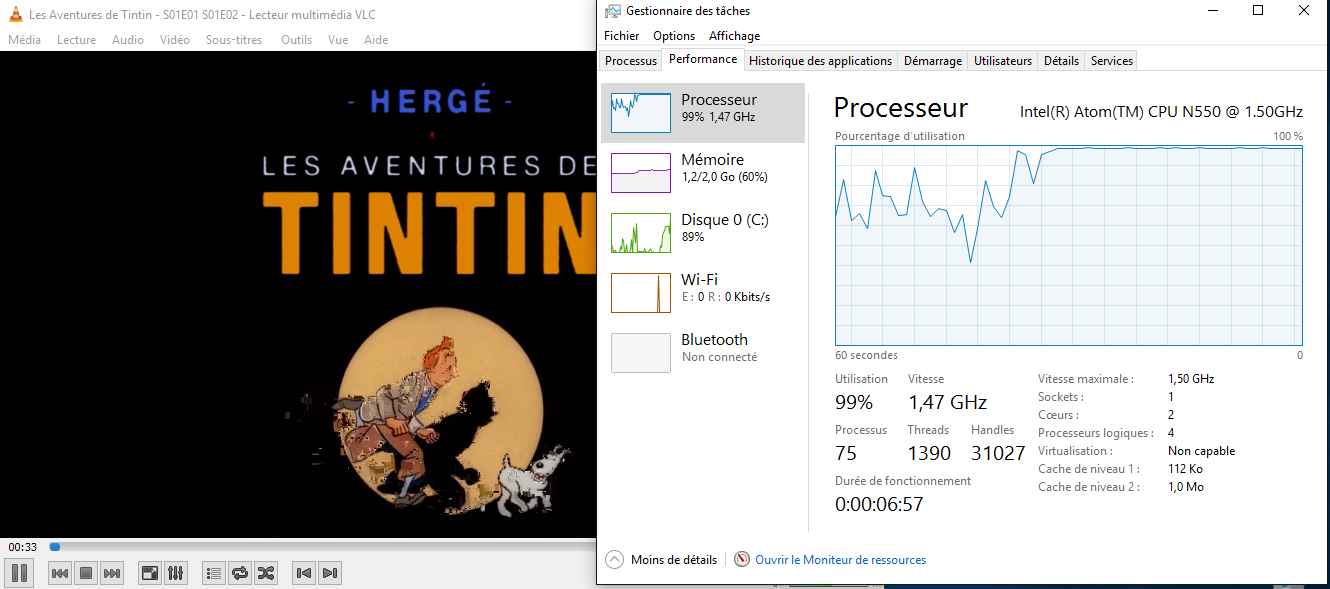Image resolution: width=1330 pixels, height=589 pixels.
Task: Click the Resource Monitor icon beside the link
Action: pyautogui.click(x=742, y=560)
